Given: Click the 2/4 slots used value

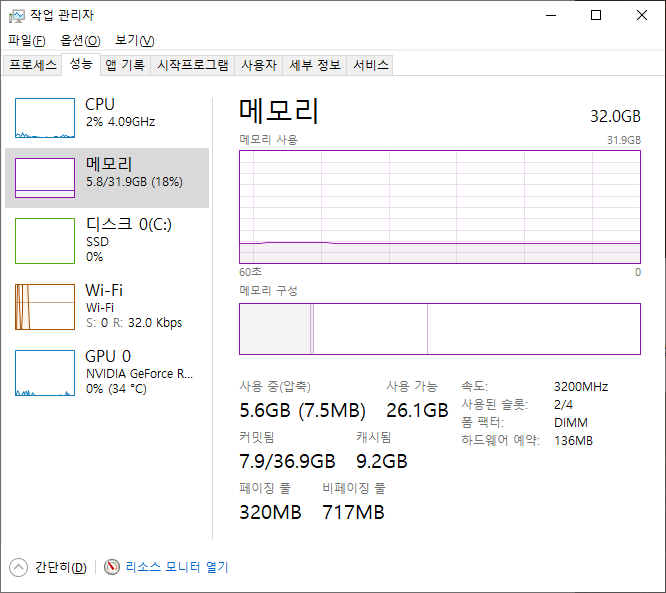Looking at the screenshot, I should (x=563, y=404).
